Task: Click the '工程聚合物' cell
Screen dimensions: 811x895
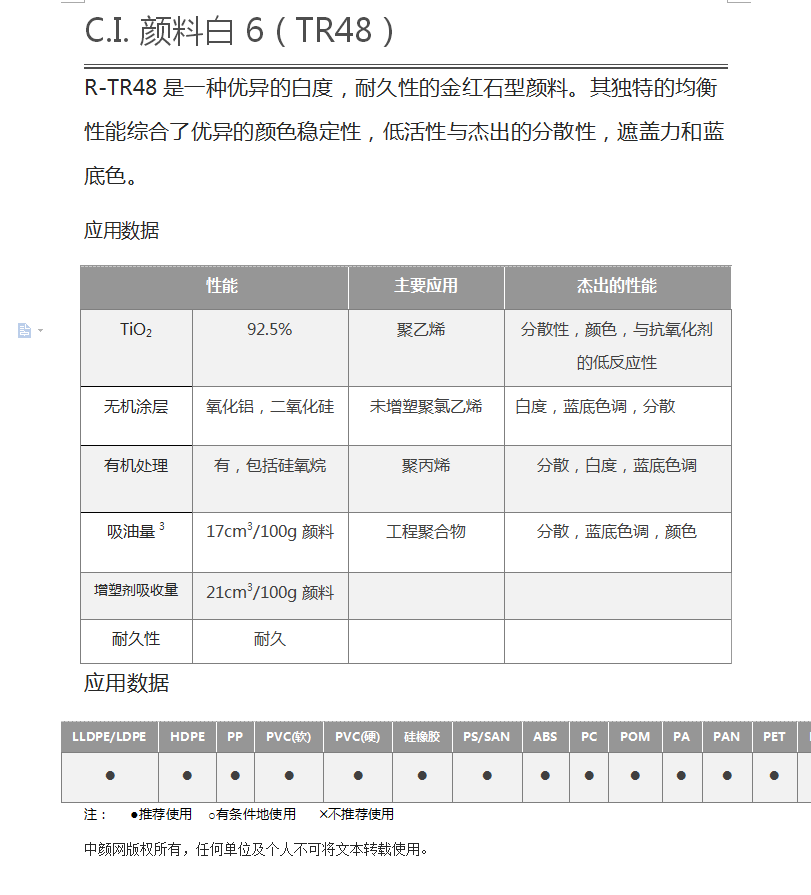Action: tap(426, 532)
